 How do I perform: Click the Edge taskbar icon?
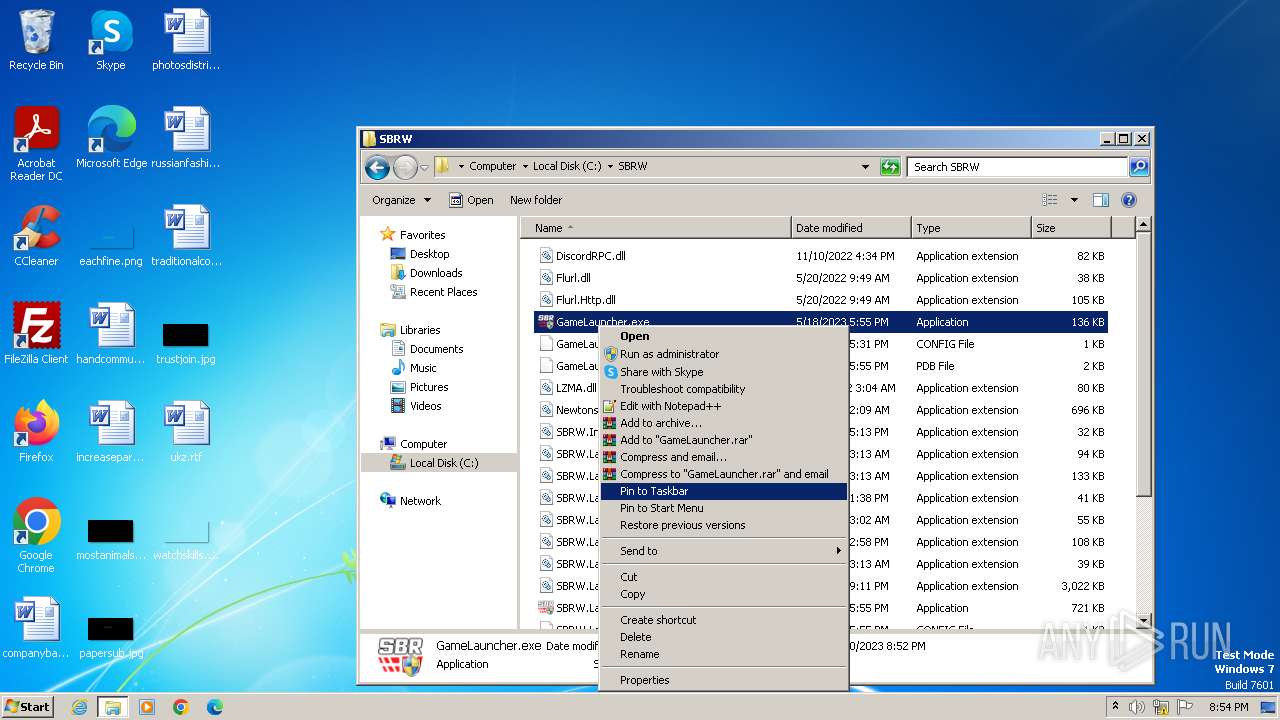[215, 707]
